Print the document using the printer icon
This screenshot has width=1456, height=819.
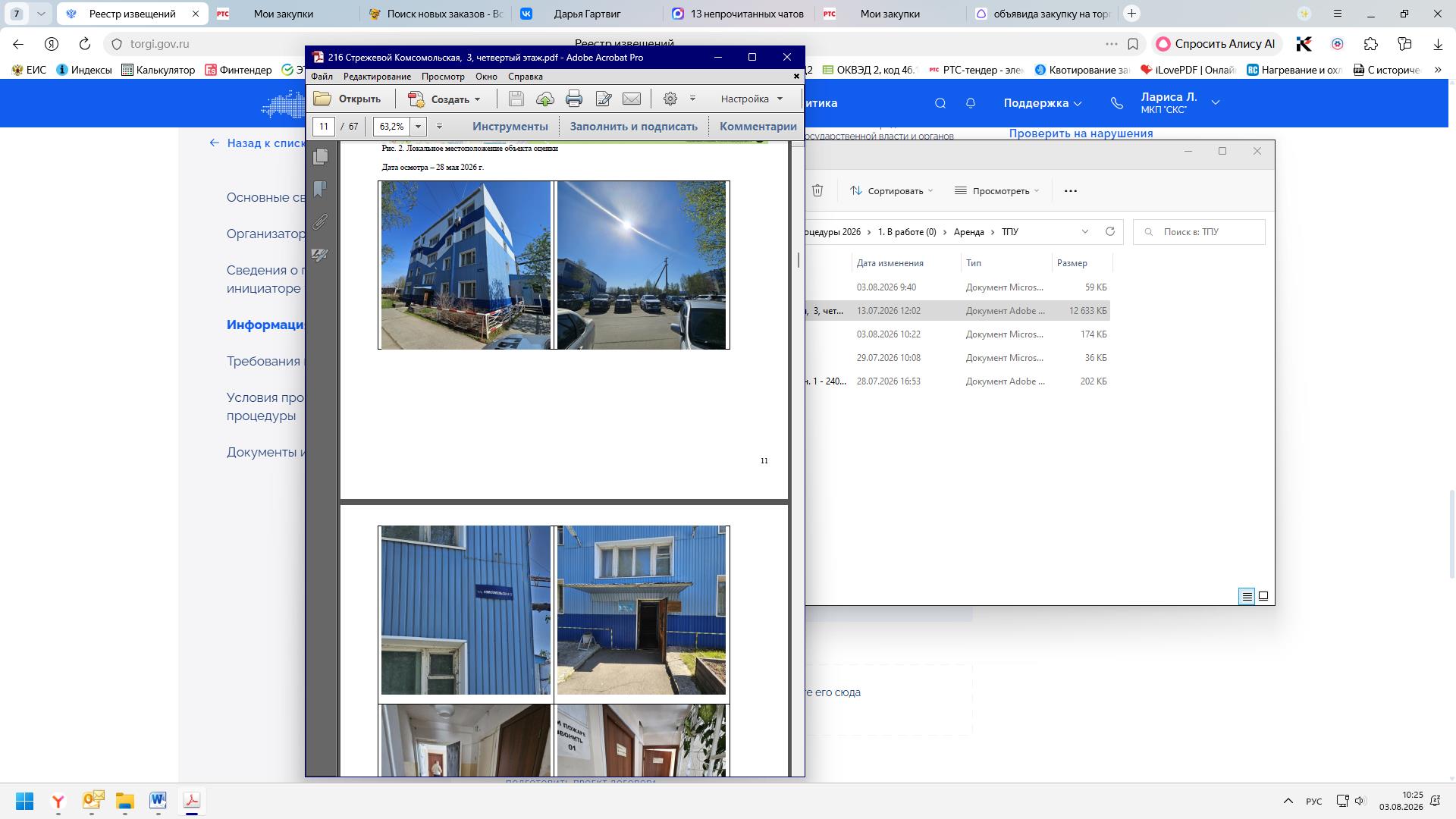(x=574, y=99)
